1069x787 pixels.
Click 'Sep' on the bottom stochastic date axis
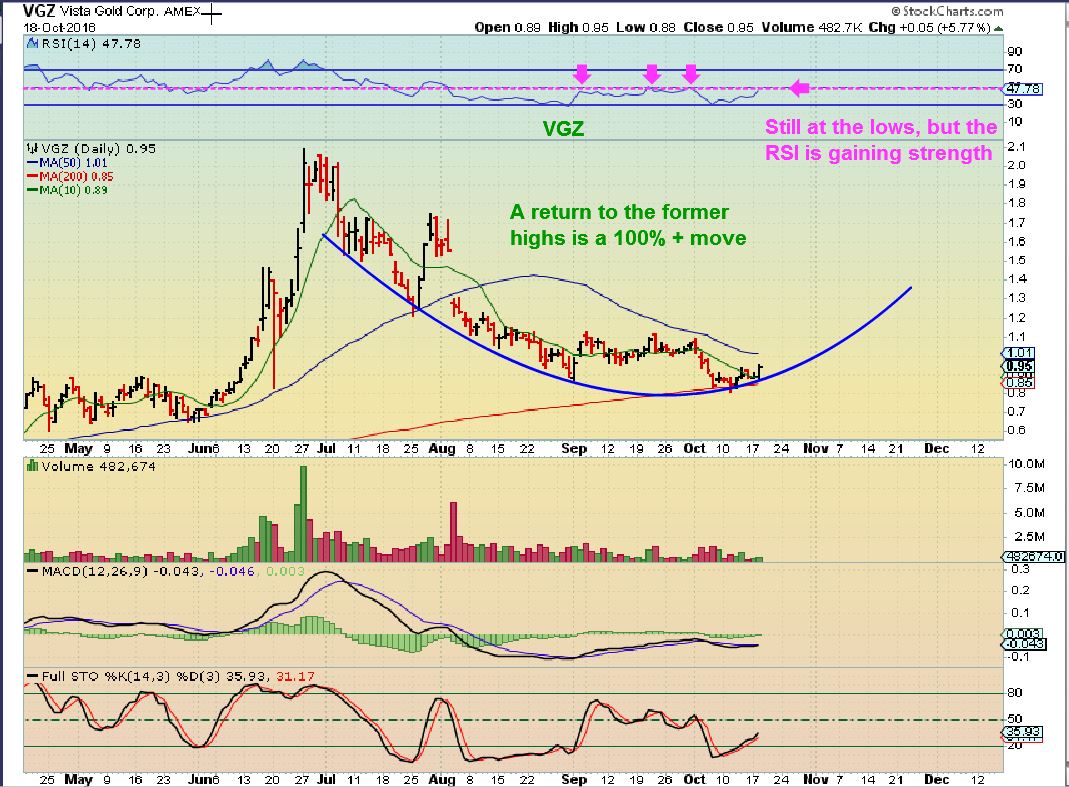click(x=574, y=779)
